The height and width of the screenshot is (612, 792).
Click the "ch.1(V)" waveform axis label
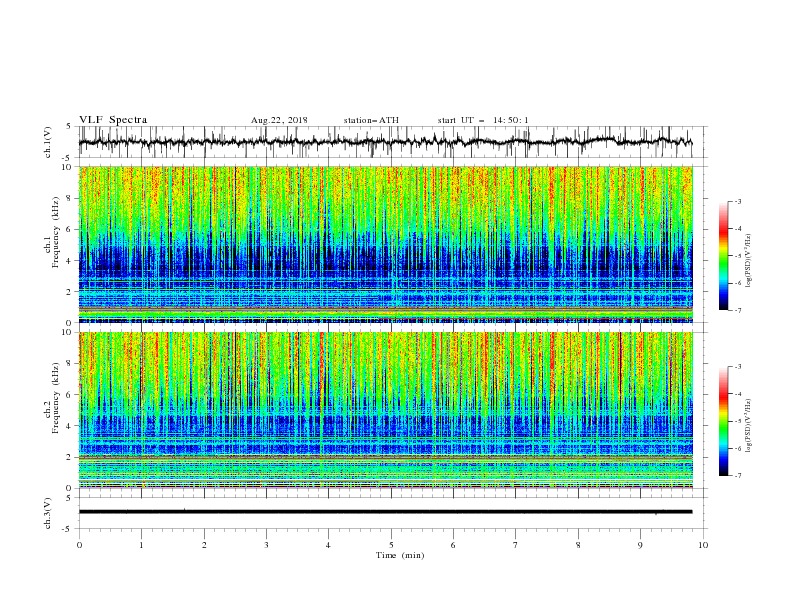coord(48,142)
